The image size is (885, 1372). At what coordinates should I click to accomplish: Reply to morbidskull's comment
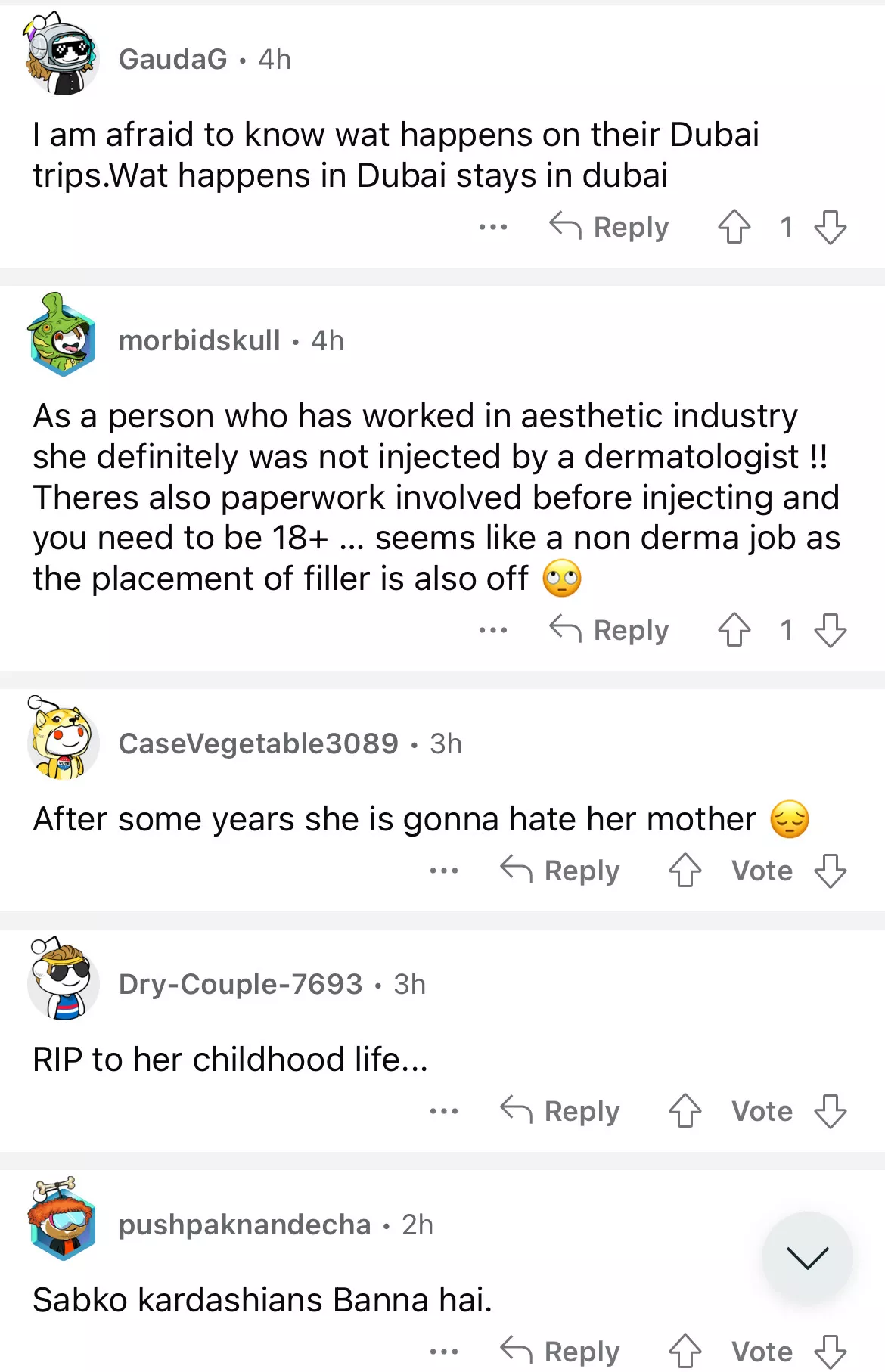610,630
